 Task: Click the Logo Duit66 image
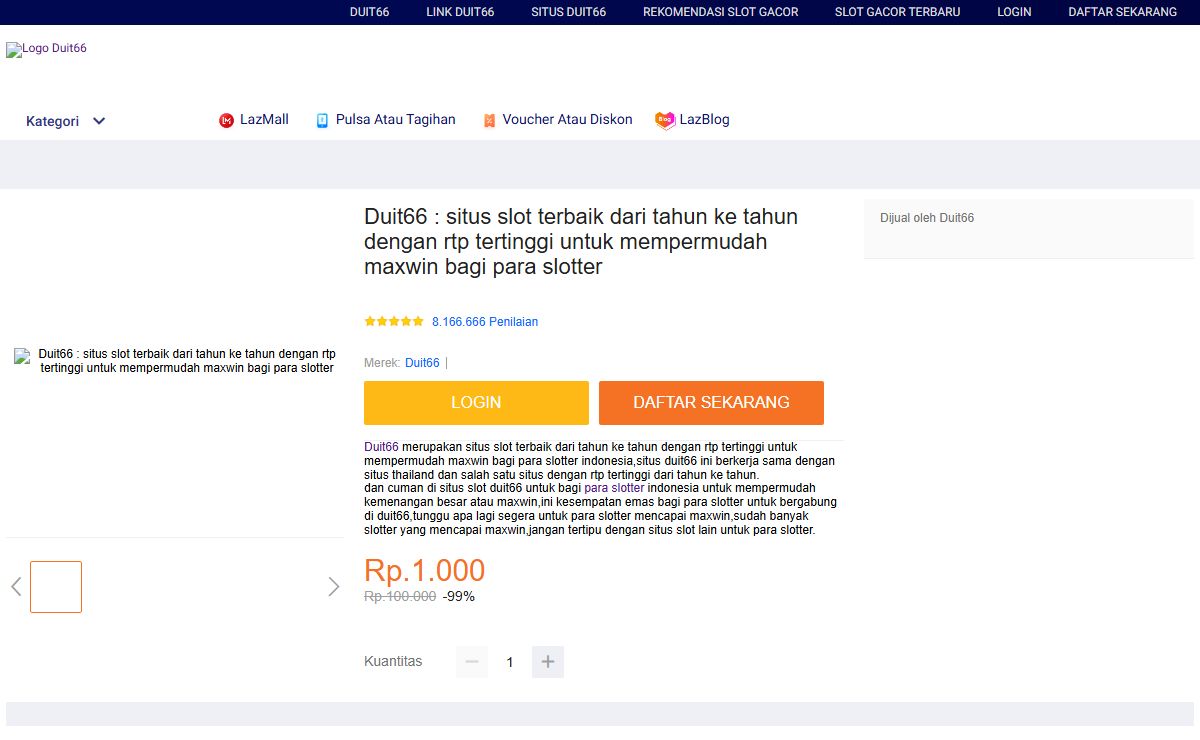(x=46, y=49)
